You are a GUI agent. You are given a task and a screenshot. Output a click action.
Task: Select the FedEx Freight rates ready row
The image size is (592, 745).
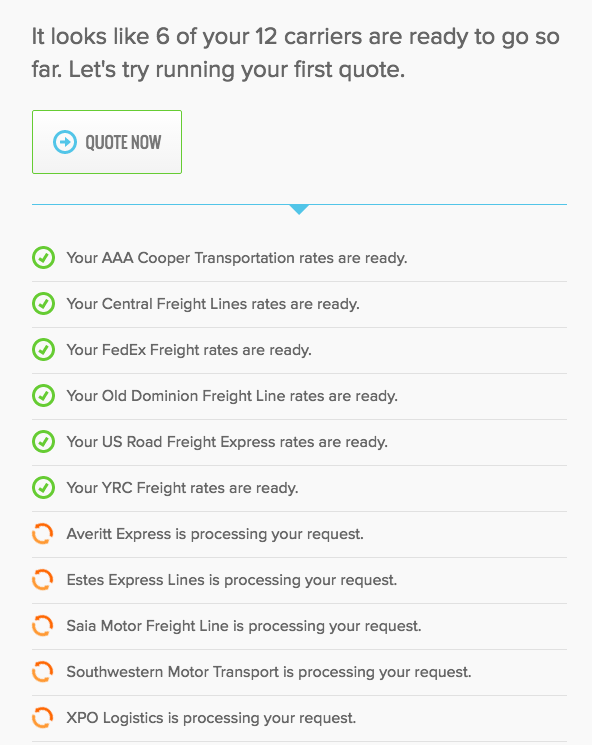pos(299,350)
